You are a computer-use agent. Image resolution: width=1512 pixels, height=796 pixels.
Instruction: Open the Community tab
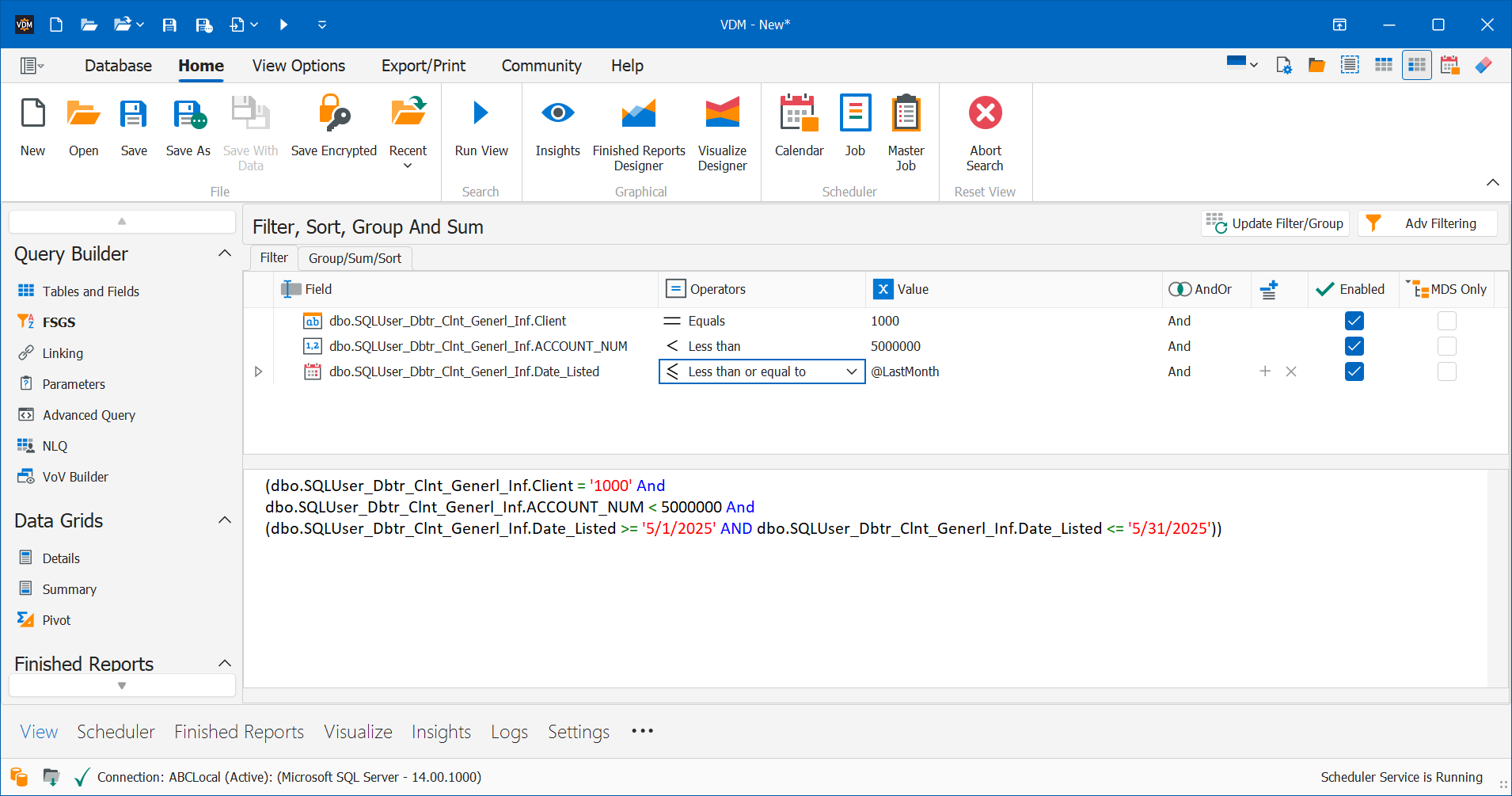541,66
